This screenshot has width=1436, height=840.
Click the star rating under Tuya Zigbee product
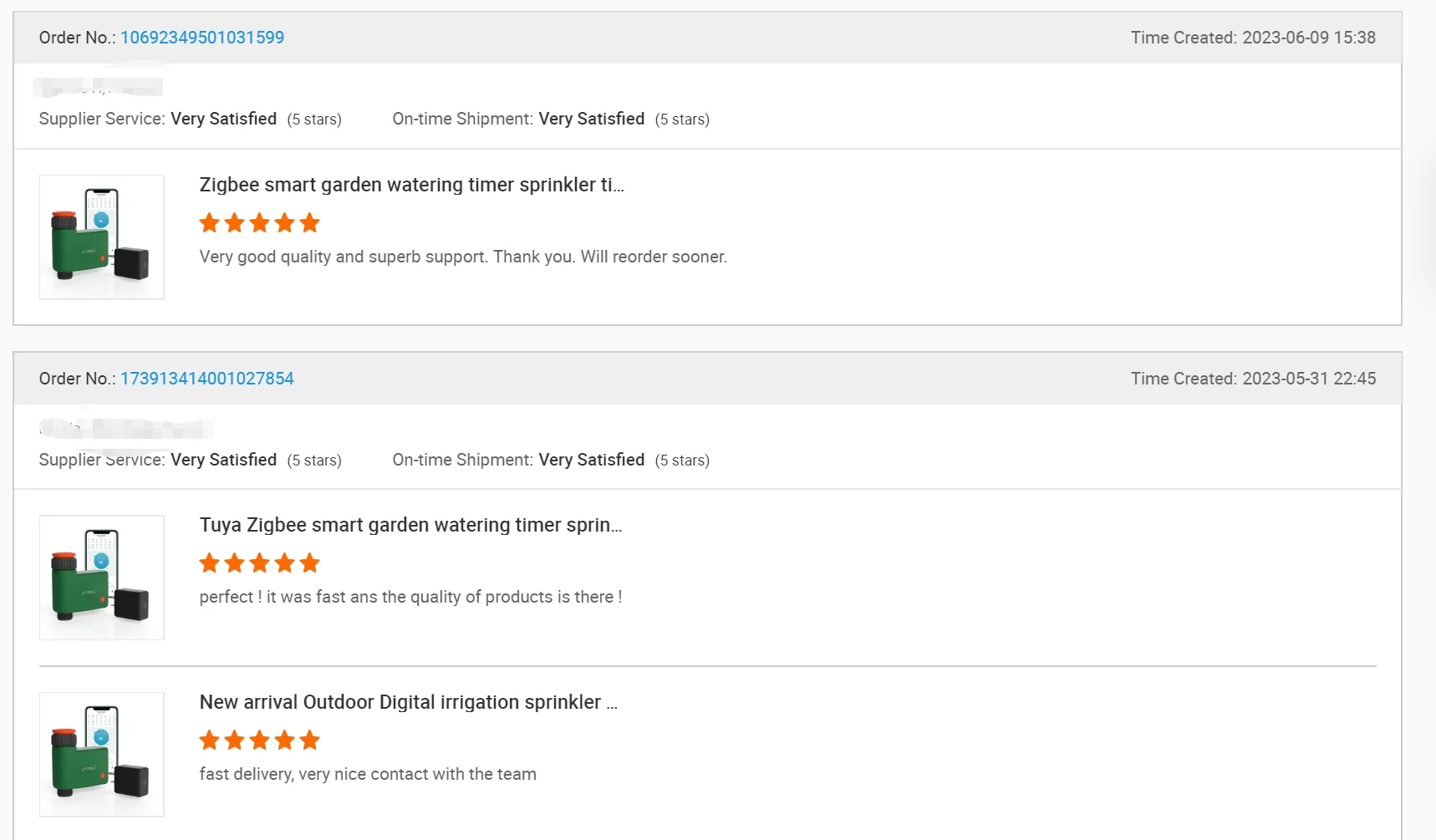tap(259, 563)
